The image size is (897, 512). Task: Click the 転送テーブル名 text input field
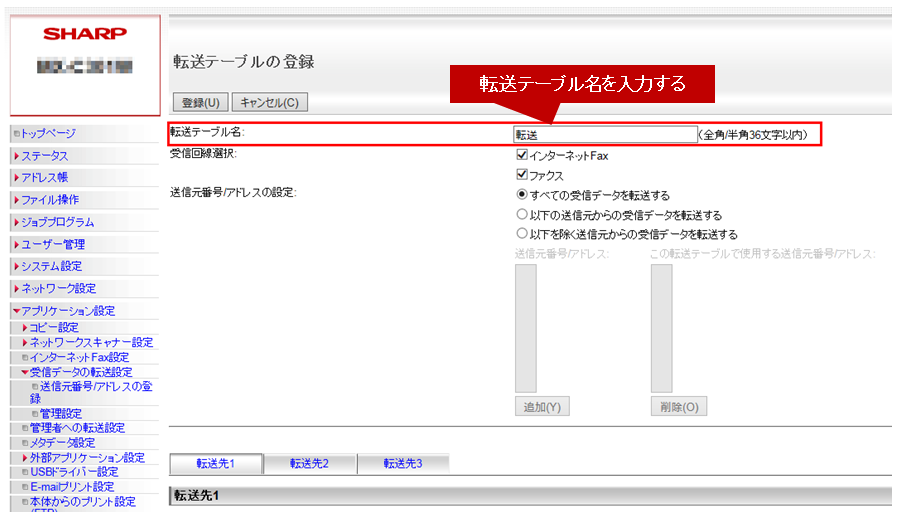pyautogui.click(x=604, y=134)
